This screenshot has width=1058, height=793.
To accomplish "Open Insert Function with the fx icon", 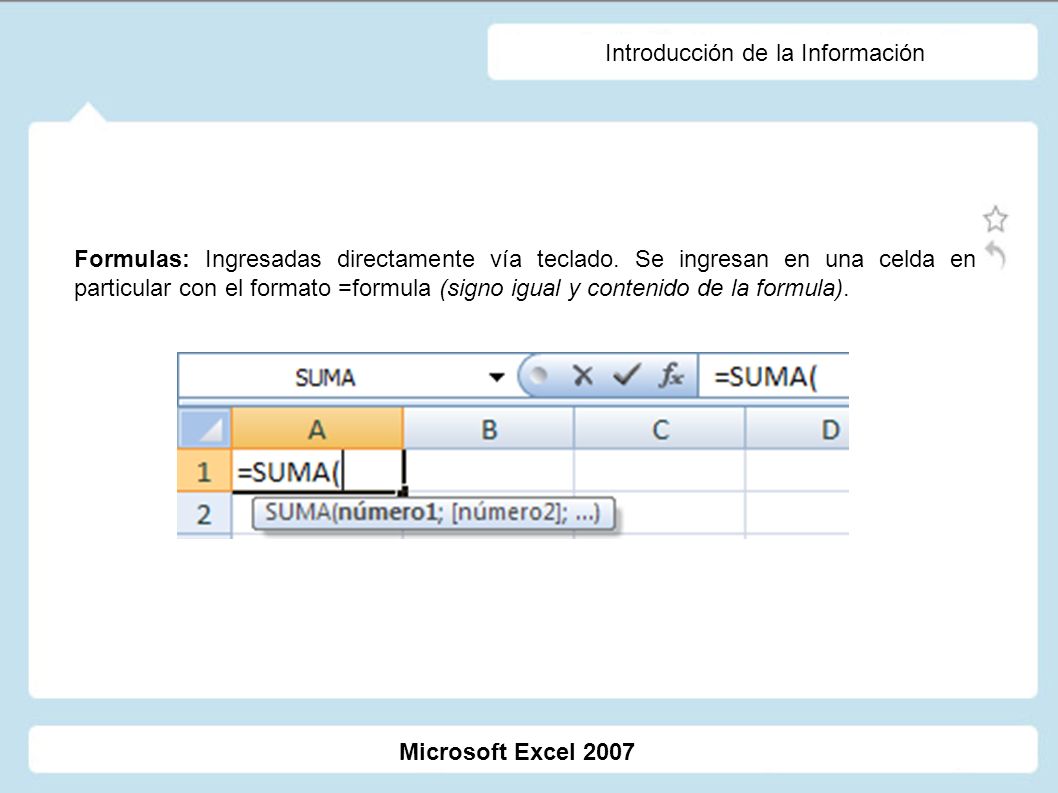I will (671, 375).
